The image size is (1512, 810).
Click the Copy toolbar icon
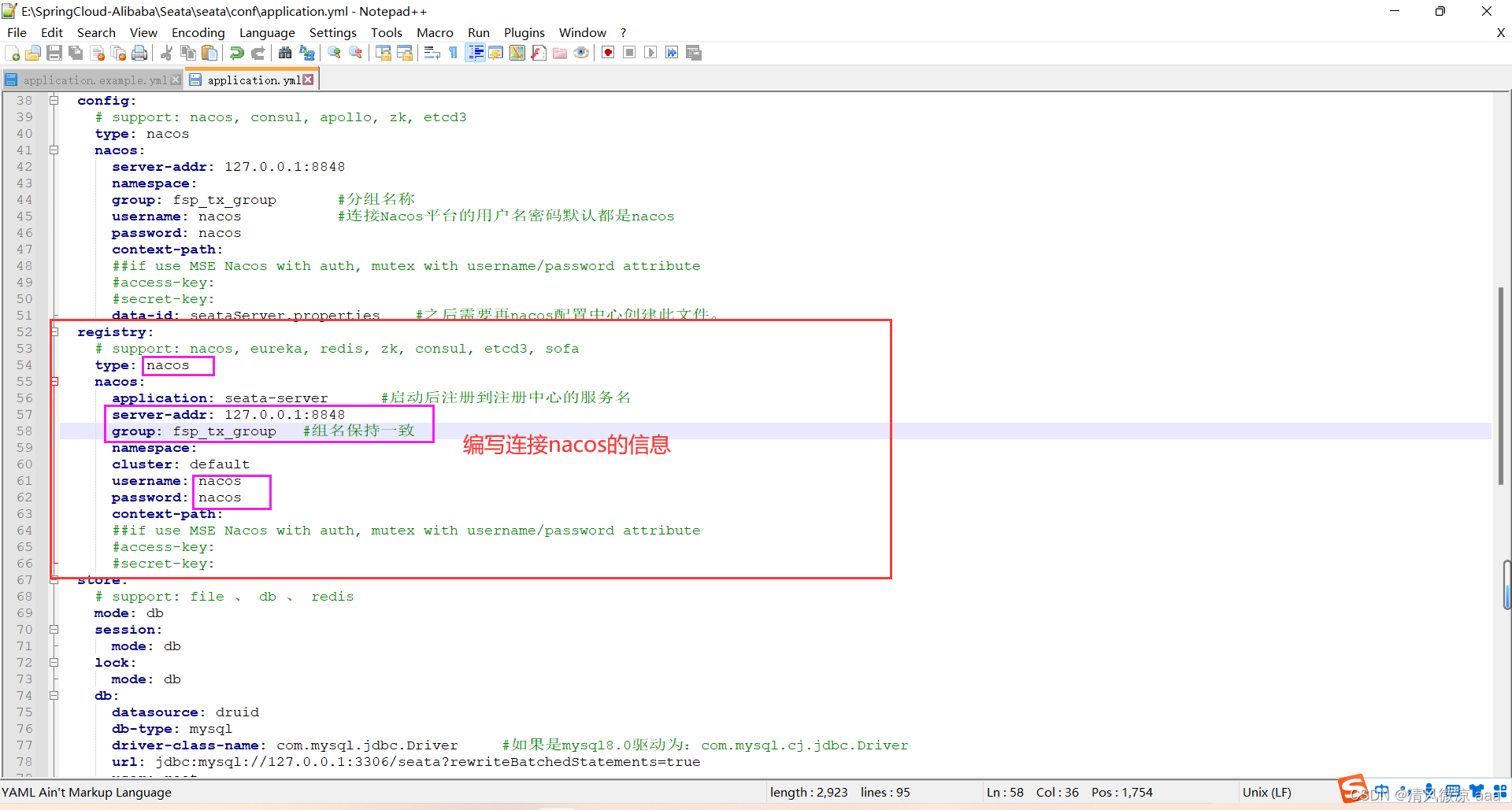point(187,53)
